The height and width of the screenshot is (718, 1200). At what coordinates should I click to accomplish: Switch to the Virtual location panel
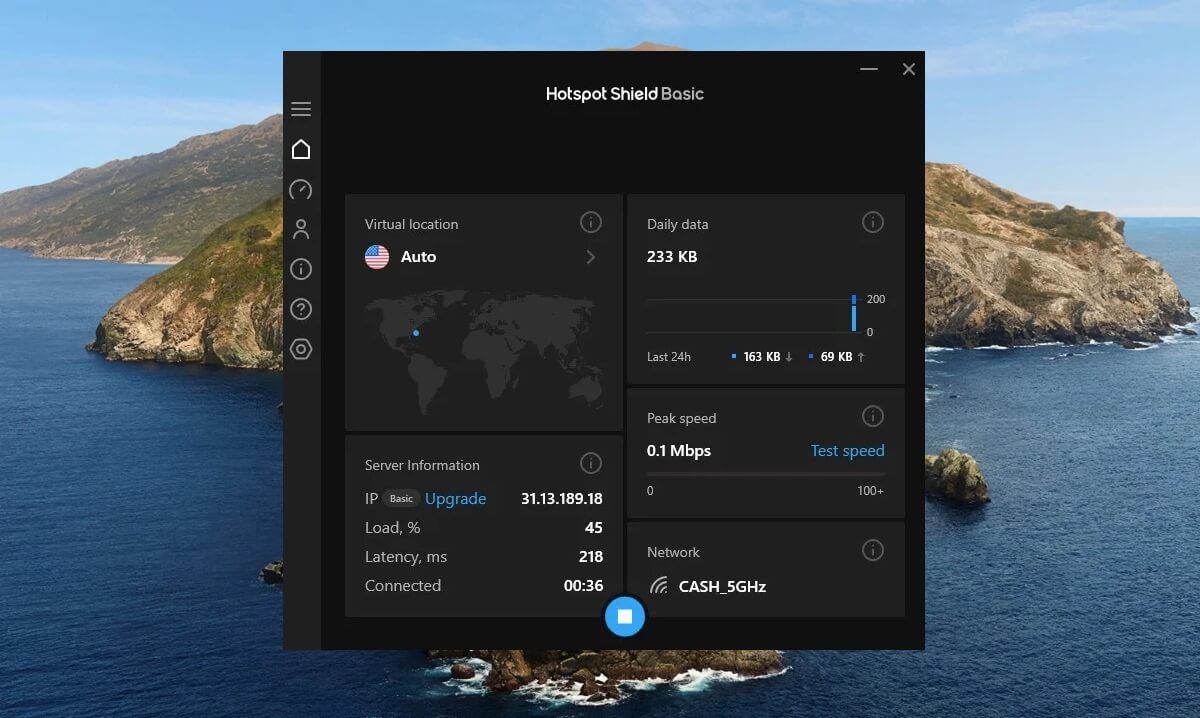(x=410, y=224)
